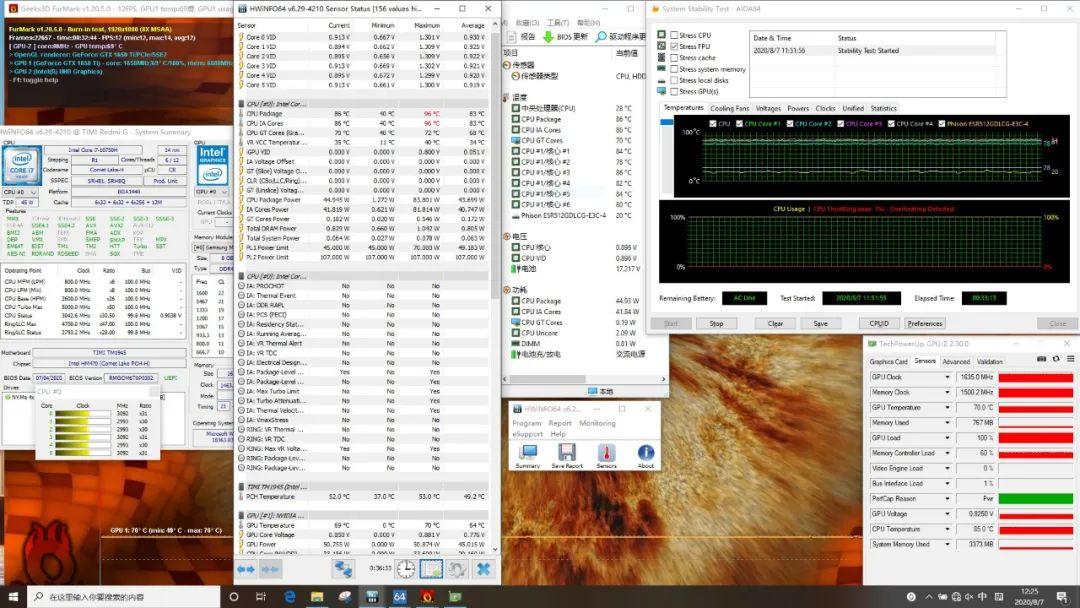Click the Preferences button
The width and height of the screenshot is (1080, 608).
pos(925,323)
